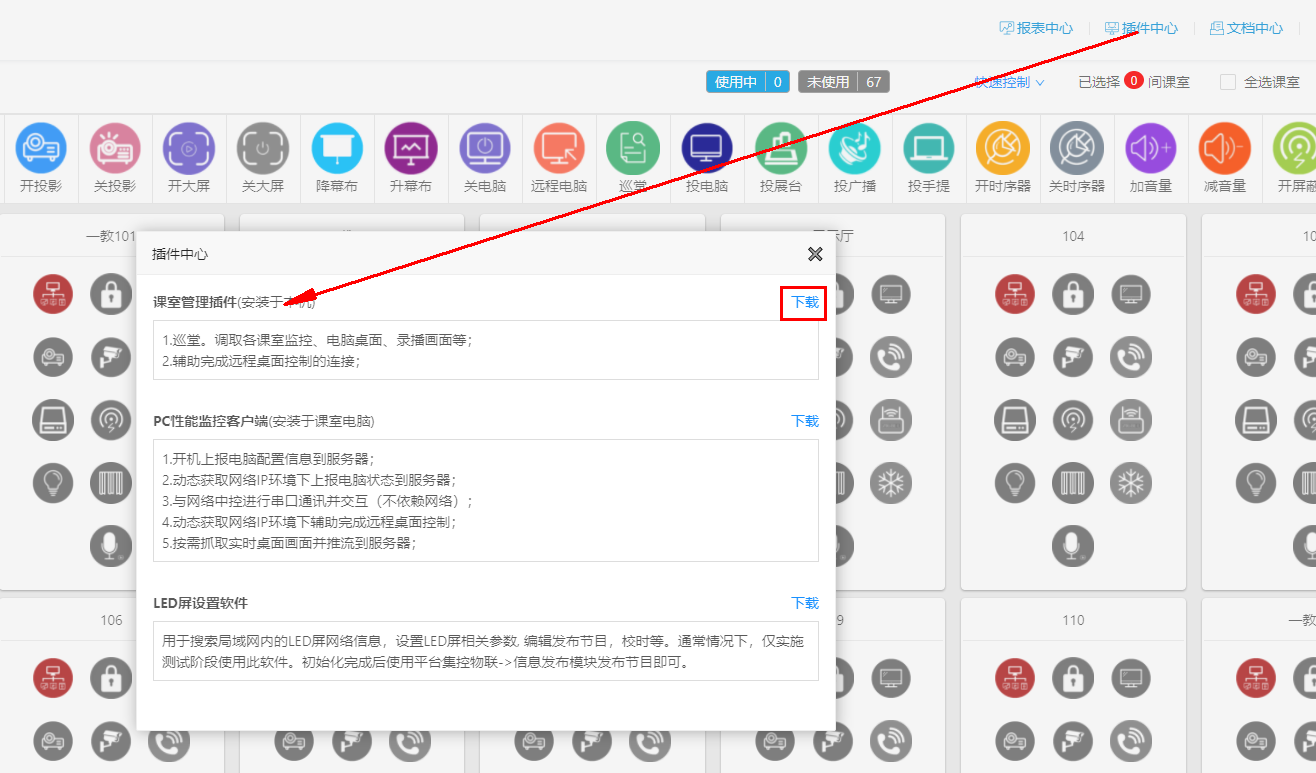Viewport: 1316px width, 773px height.
Task: Click the curtain icon in classroom 104
Action: [x=1073, y=483]
